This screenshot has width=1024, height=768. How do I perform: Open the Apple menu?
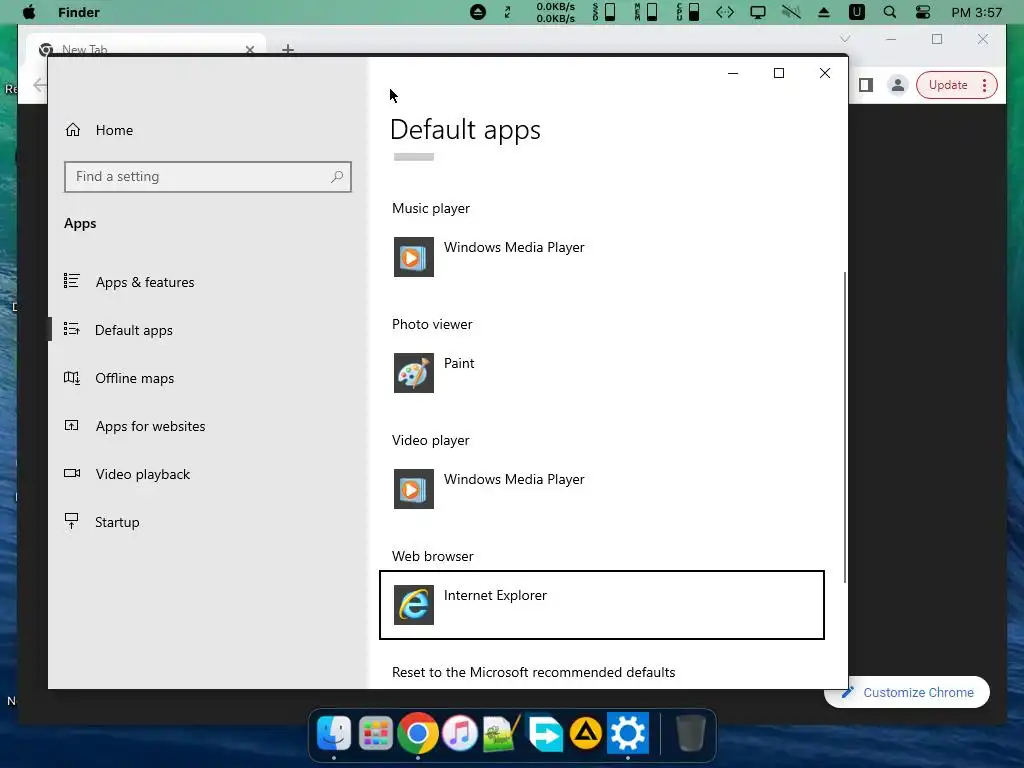click(29, 12)
